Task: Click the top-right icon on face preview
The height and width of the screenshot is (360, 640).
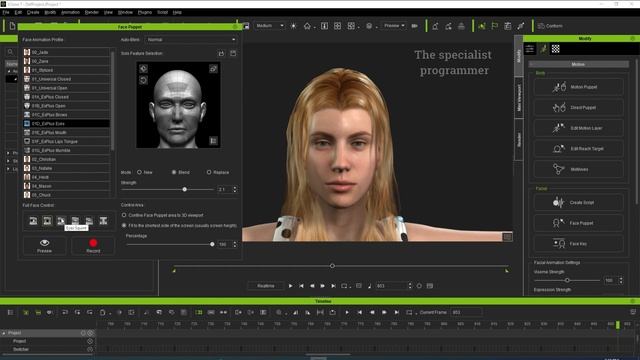Action: [x=213, y=69]
